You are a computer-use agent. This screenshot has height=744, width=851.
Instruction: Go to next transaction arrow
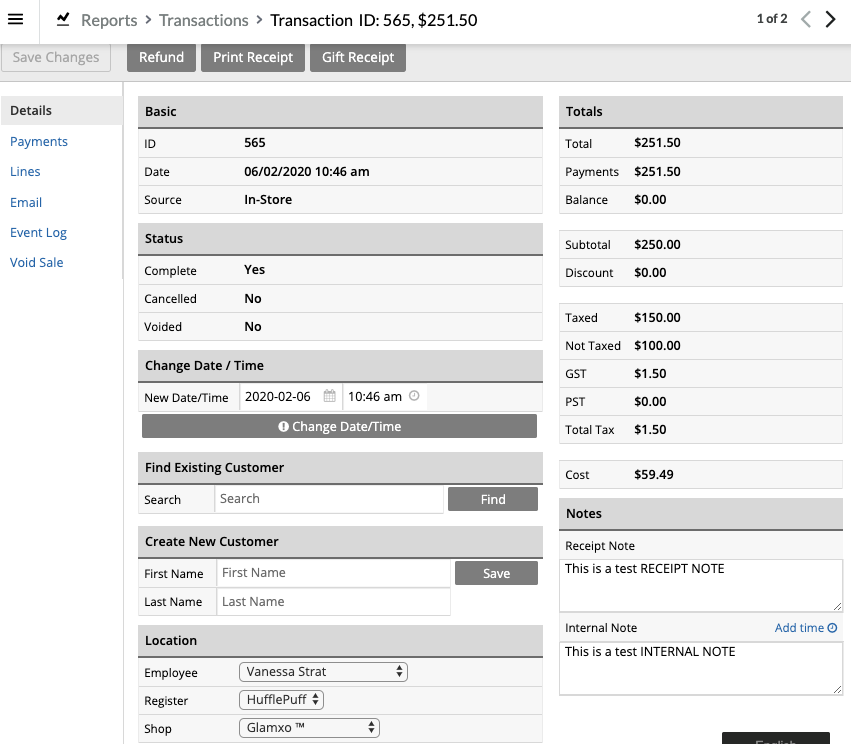click(830, 20)
